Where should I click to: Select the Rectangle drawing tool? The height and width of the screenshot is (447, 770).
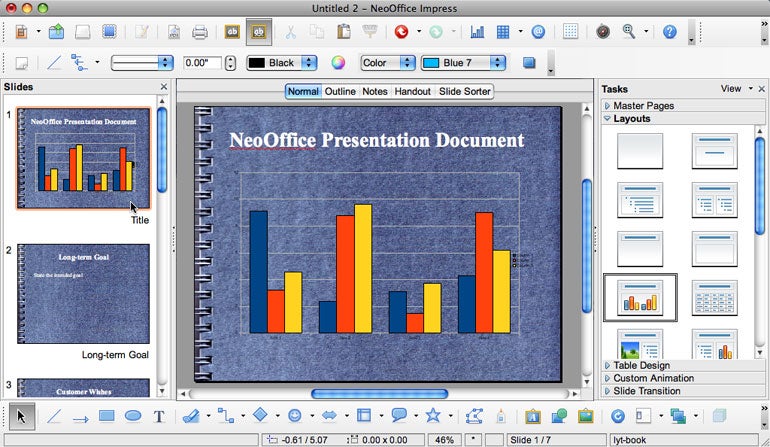pos(107,416)
